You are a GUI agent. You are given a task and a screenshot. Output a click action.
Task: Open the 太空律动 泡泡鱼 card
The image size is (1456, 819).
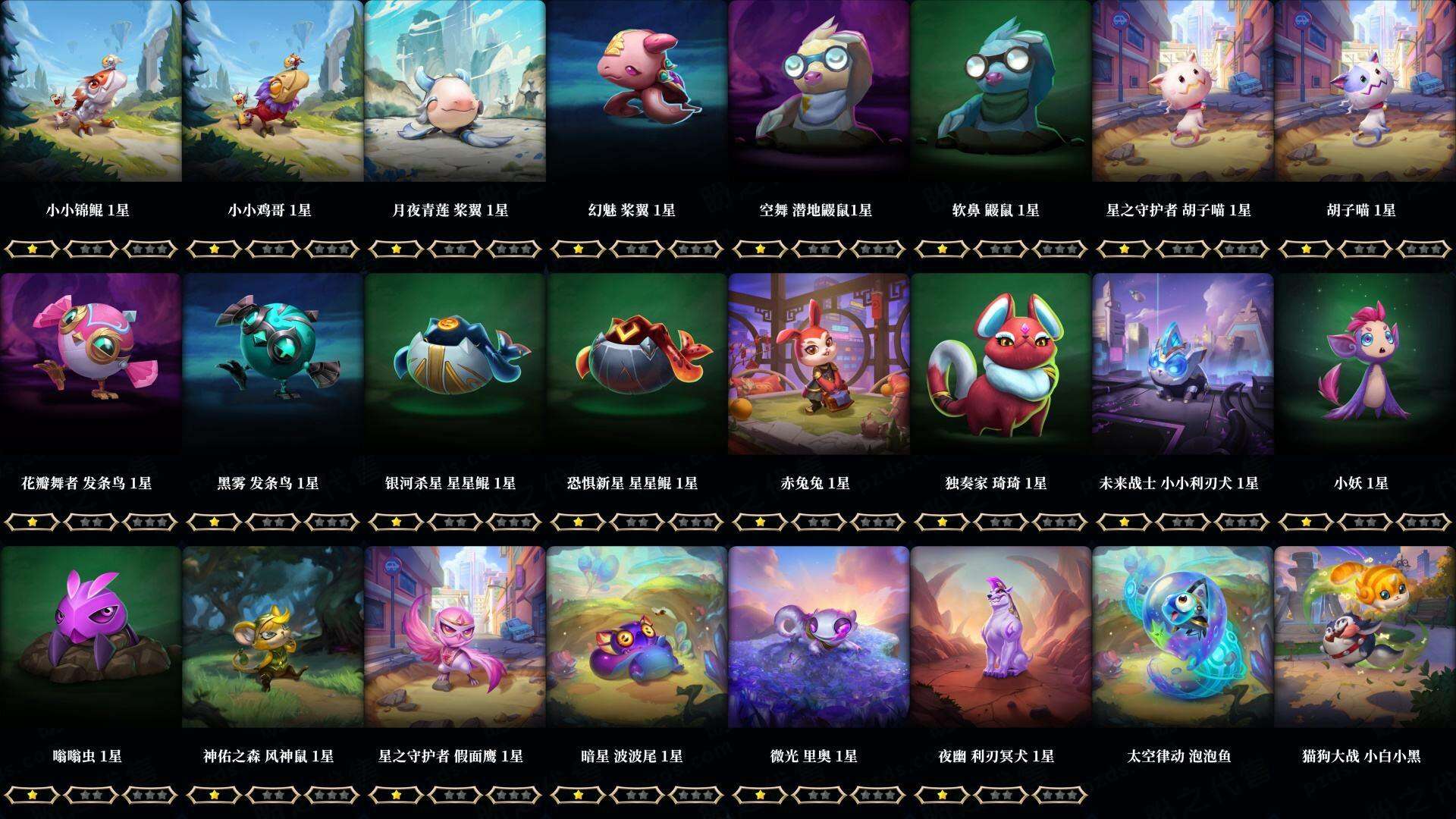pos(1183,637)
